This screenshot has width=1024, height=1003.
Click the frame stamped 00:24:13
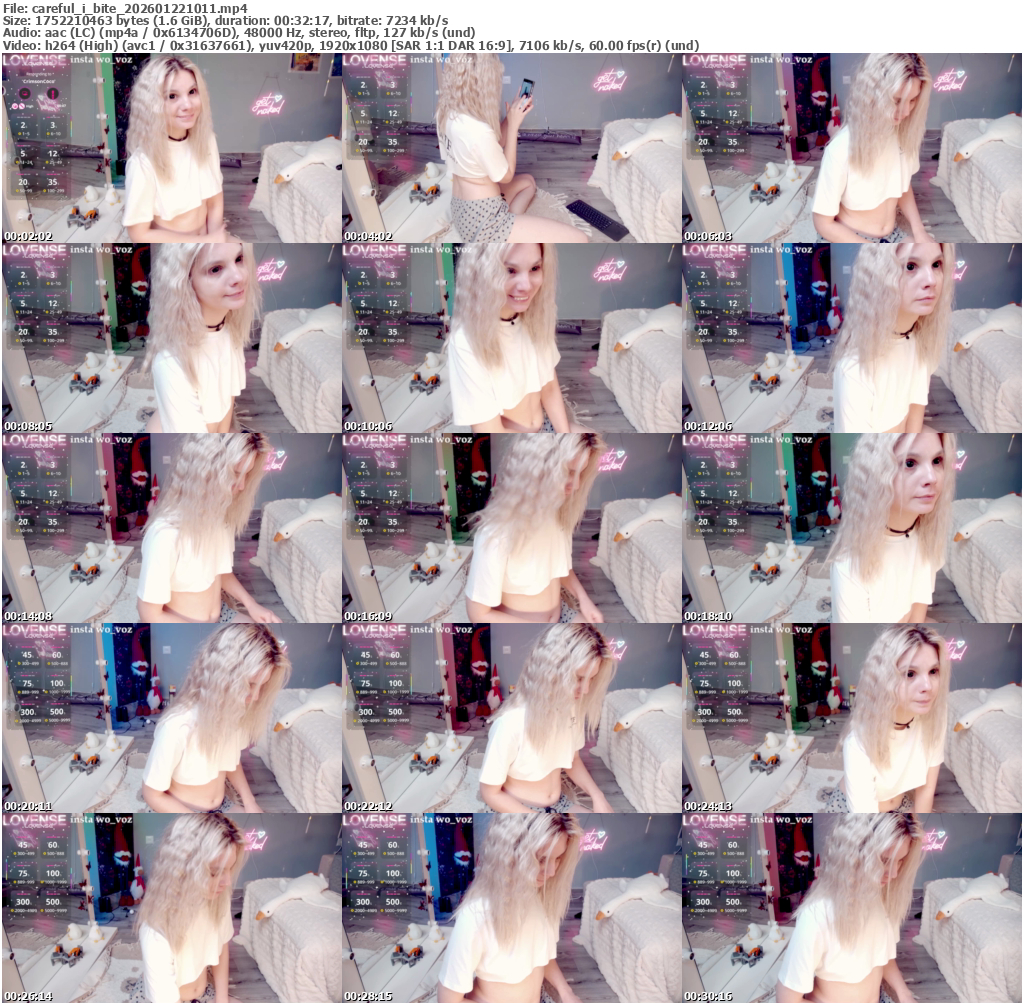852,718
